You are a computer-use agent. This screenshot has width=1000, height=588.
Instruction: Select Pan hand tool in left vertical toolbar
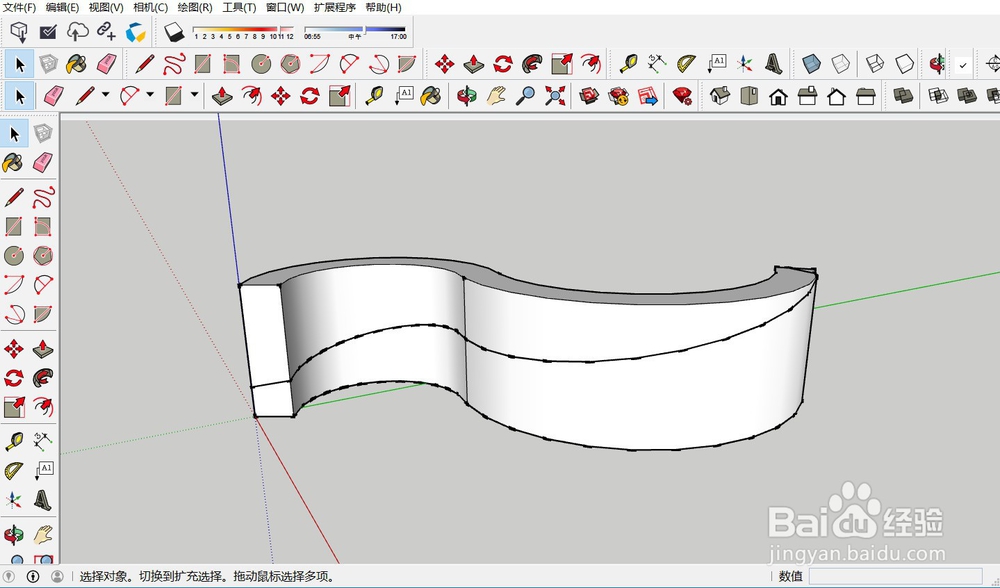[x=43, y=534]
